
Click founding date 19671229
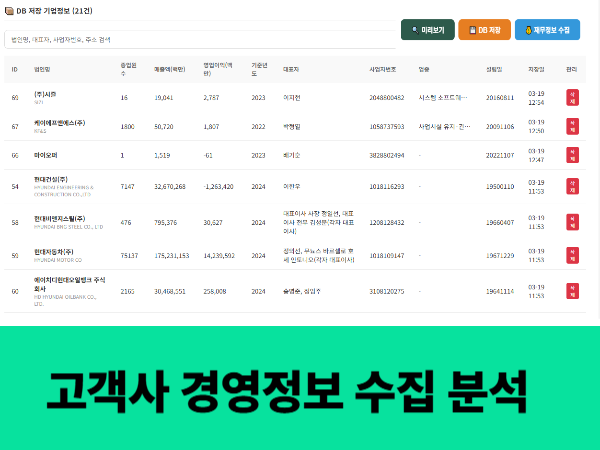click(500, 255)
